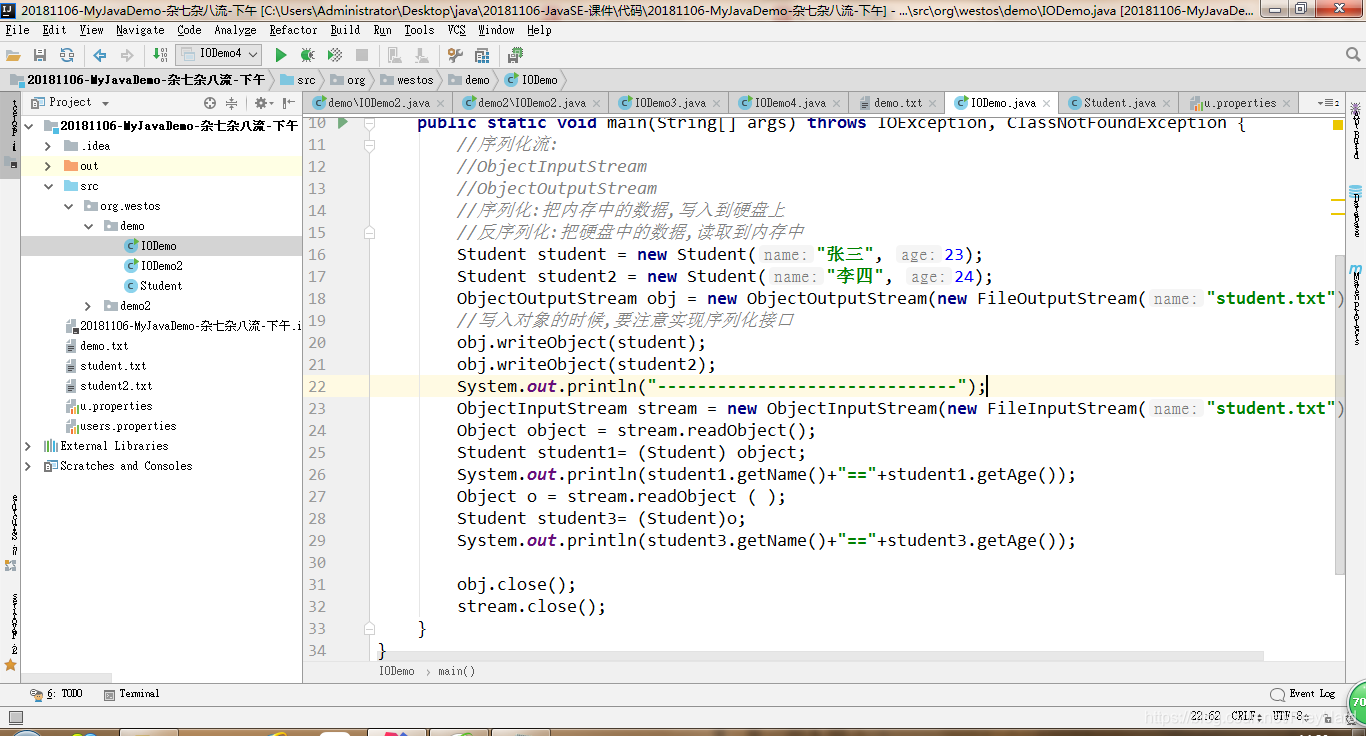
Task: Click the Scroll from Source target icon
Action: pyautogui.click(x=210, y=103)
